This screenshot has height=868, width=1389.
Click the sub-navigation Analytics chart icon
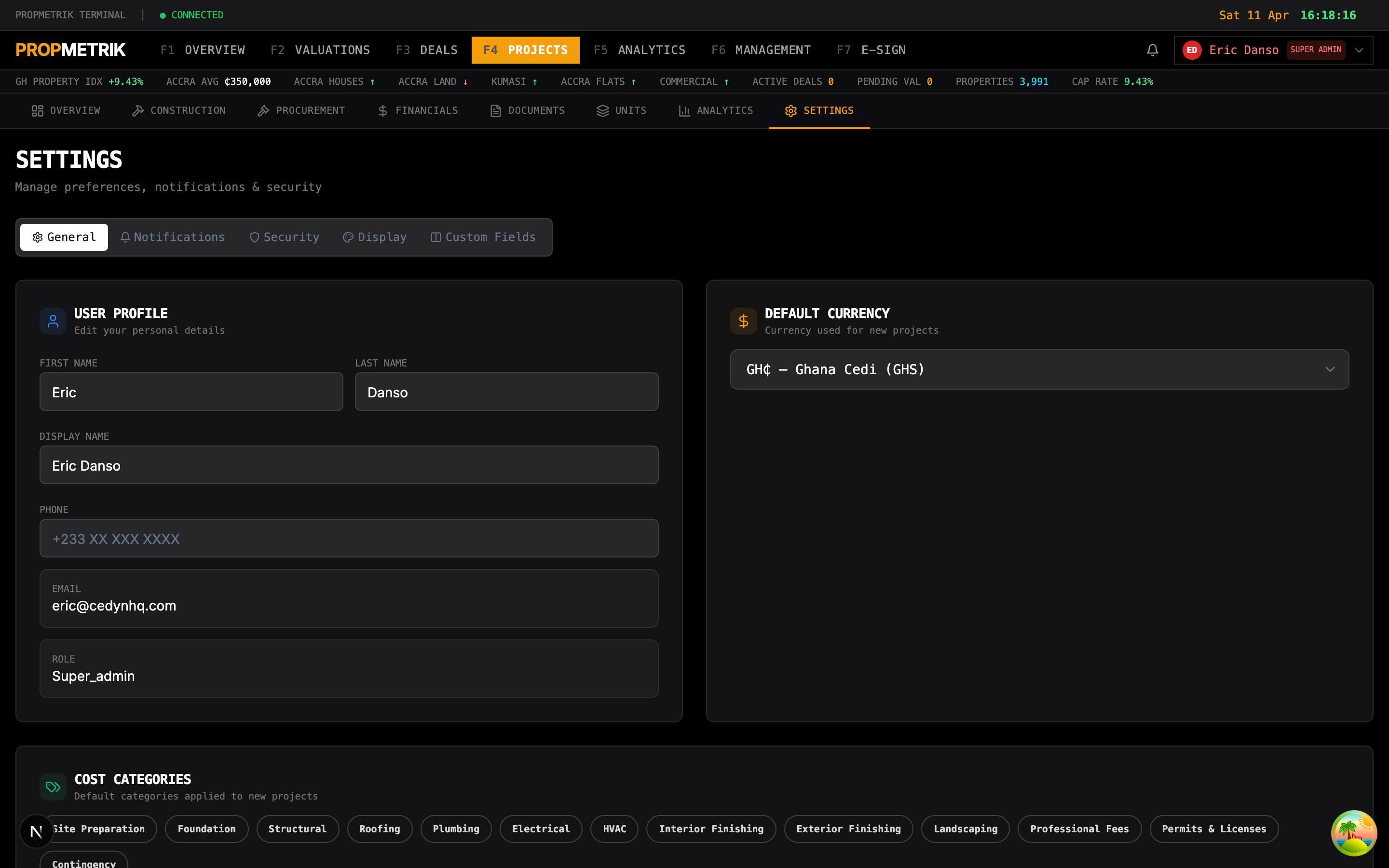click(x=684, y=111)
